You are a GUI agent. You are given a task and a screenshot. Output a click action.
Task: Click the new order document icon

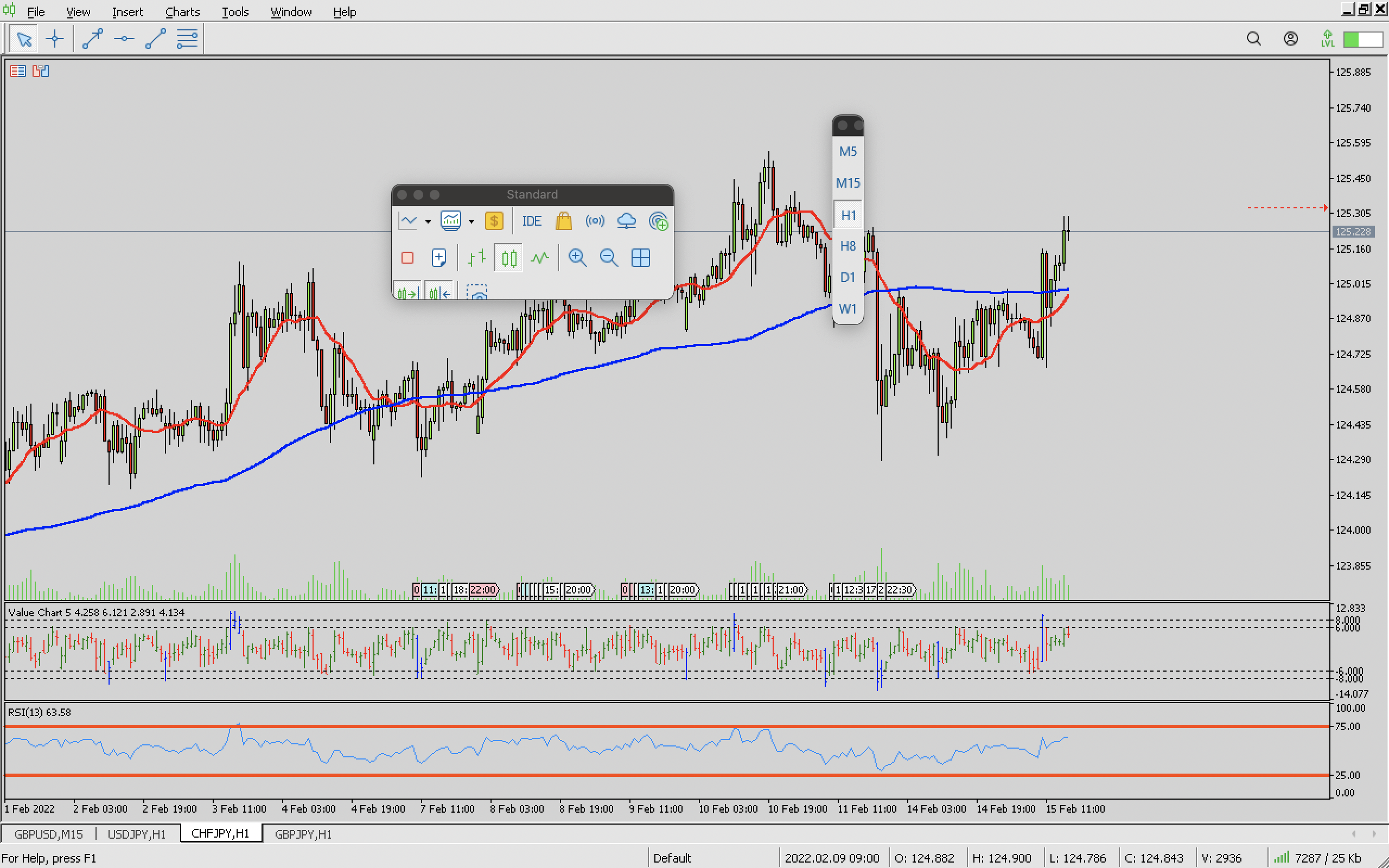439,258
